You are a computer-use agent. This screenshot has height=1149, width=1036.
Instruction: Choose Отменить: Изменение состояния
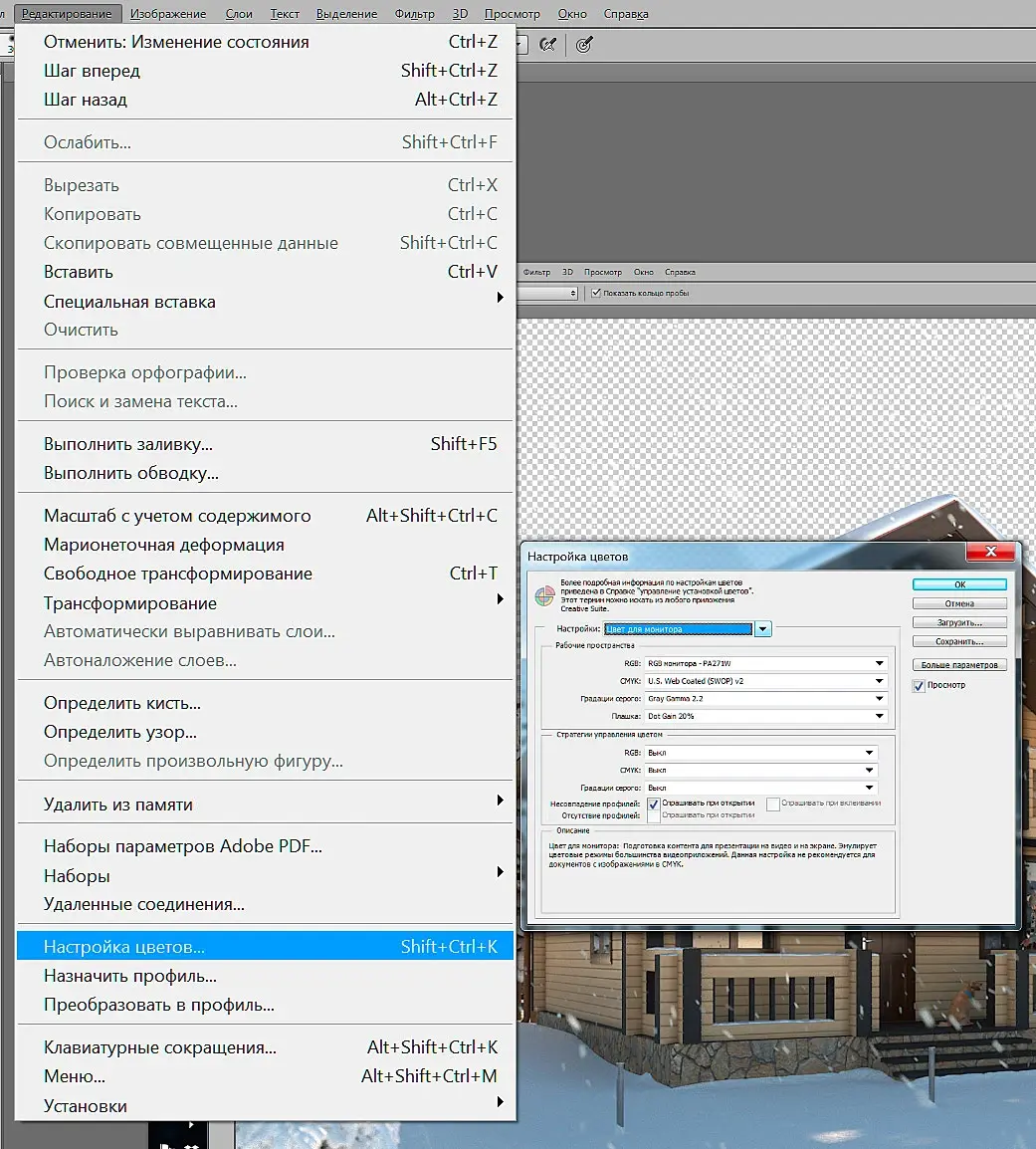coord(266,42)
